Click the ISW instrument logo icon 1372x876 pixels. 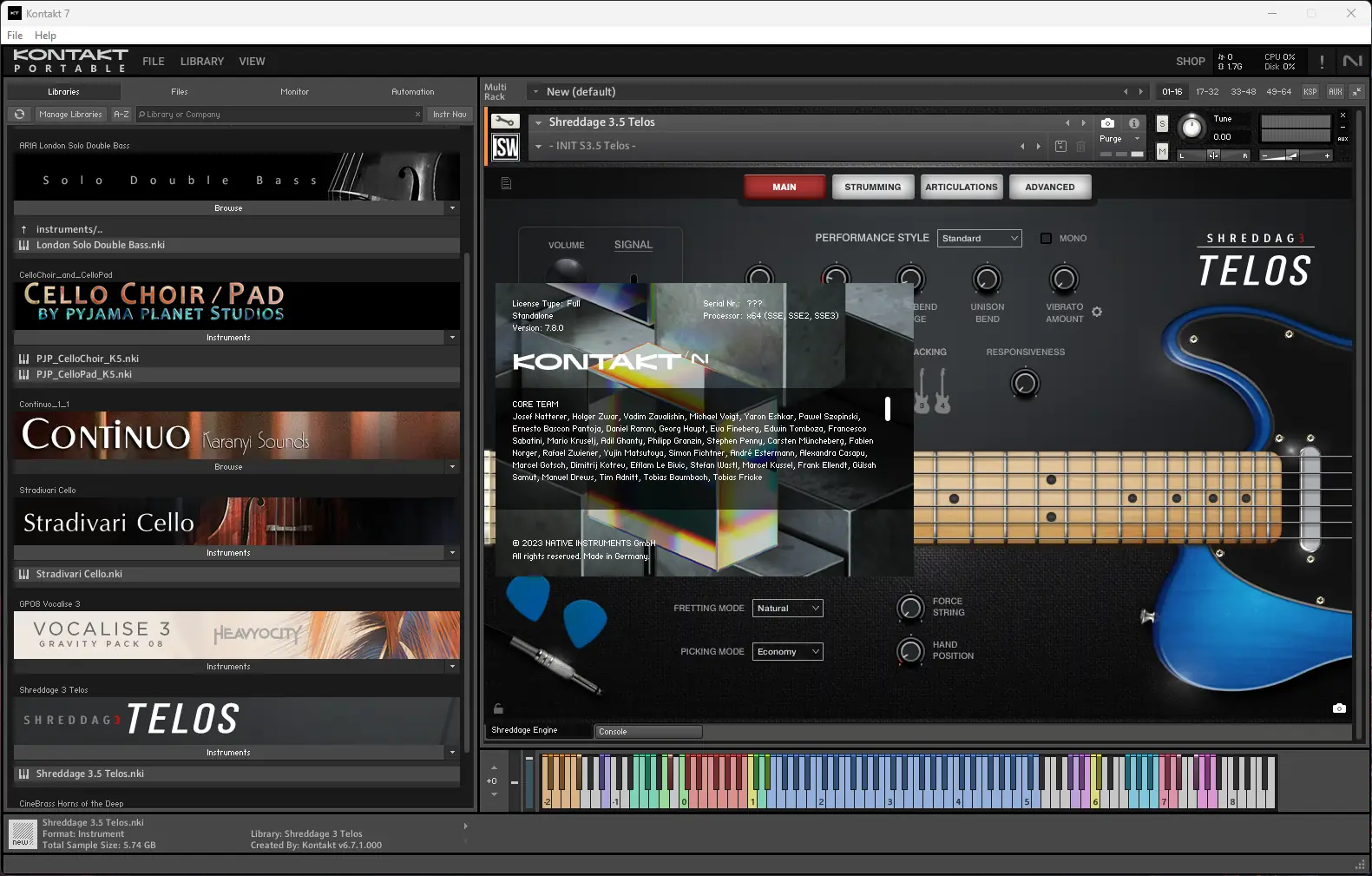[505, 148]
